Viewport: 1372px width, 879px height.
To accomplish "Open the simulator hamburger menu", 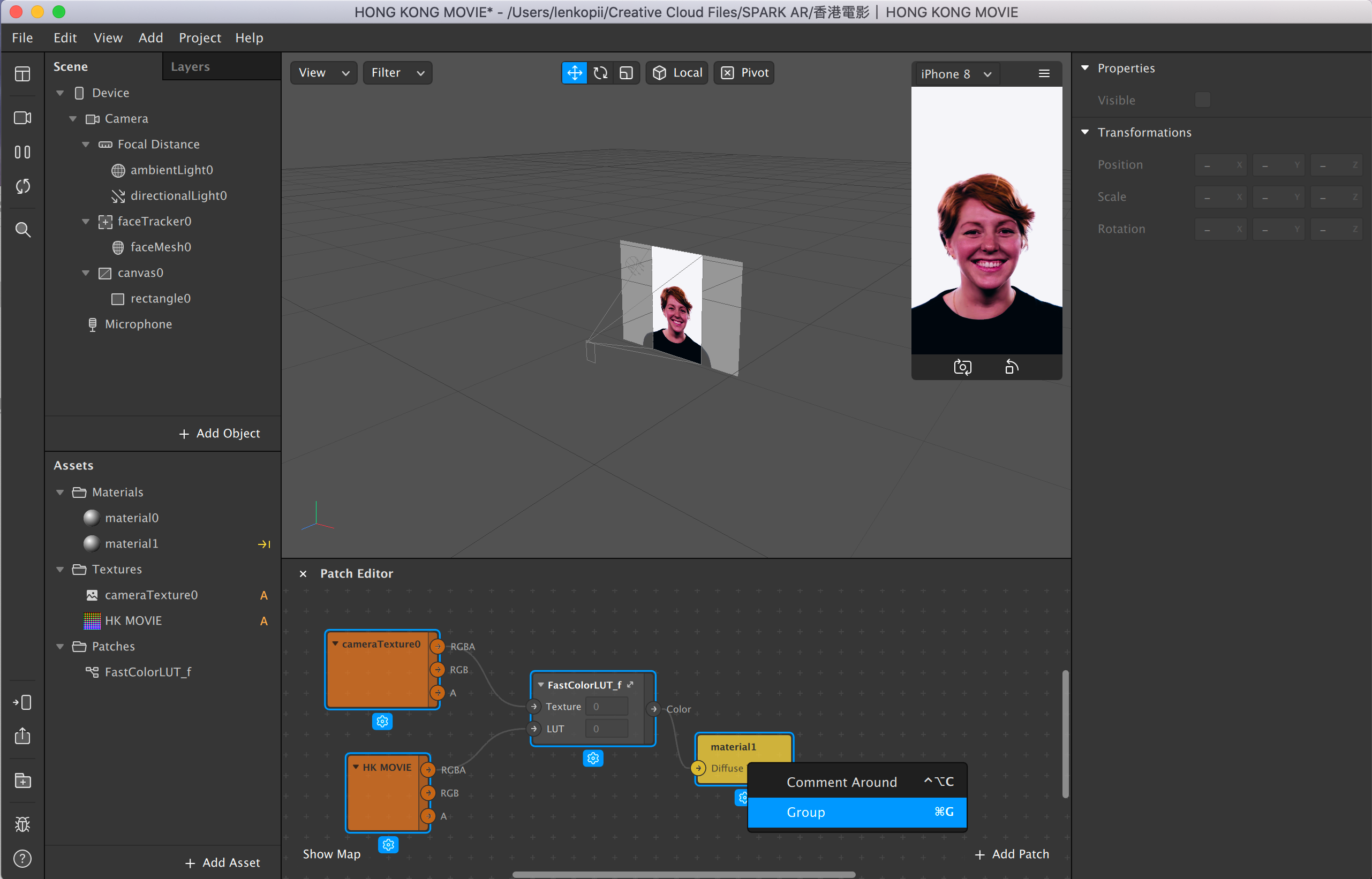I will coord(1044,74).
